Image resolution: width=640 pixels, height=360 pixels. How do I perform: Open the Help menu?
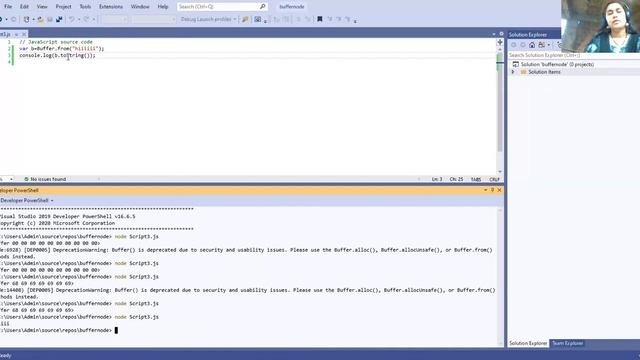(162, 7)
